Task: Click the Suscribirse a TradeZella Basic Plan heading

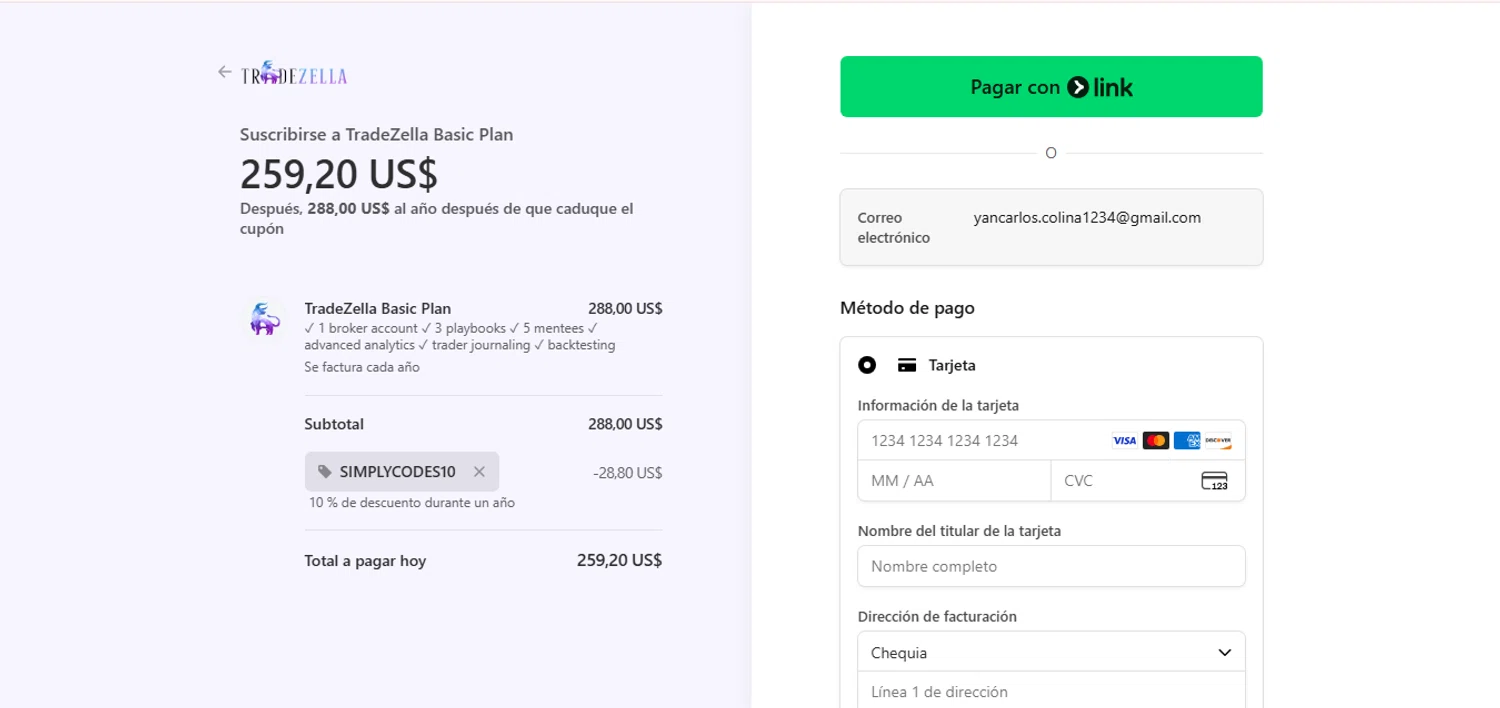Action: point(376,134)
